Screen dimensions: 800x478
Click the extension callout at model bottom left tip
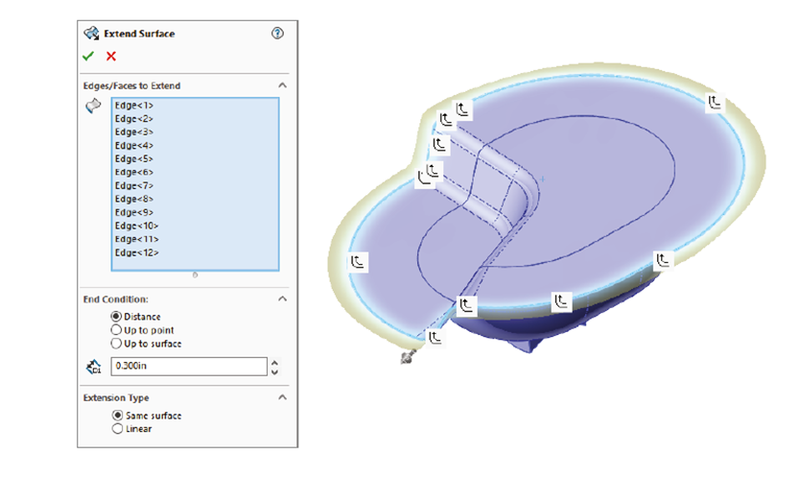(x=435, y=337)
